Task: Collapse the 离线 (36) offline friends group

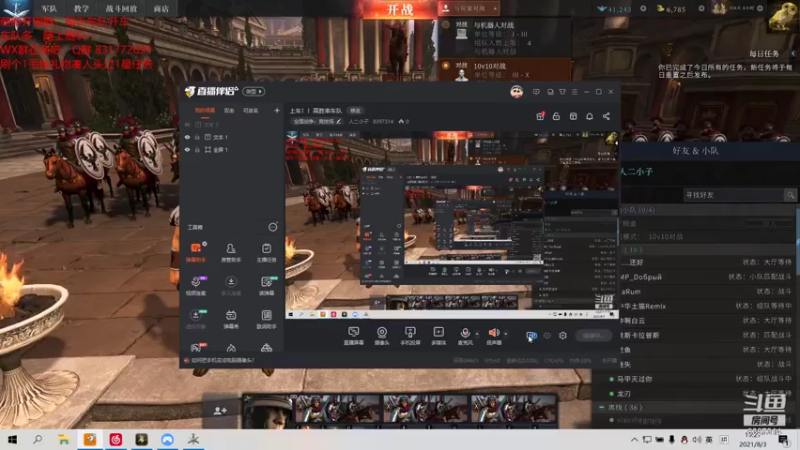Action: (x=602, y=407)
